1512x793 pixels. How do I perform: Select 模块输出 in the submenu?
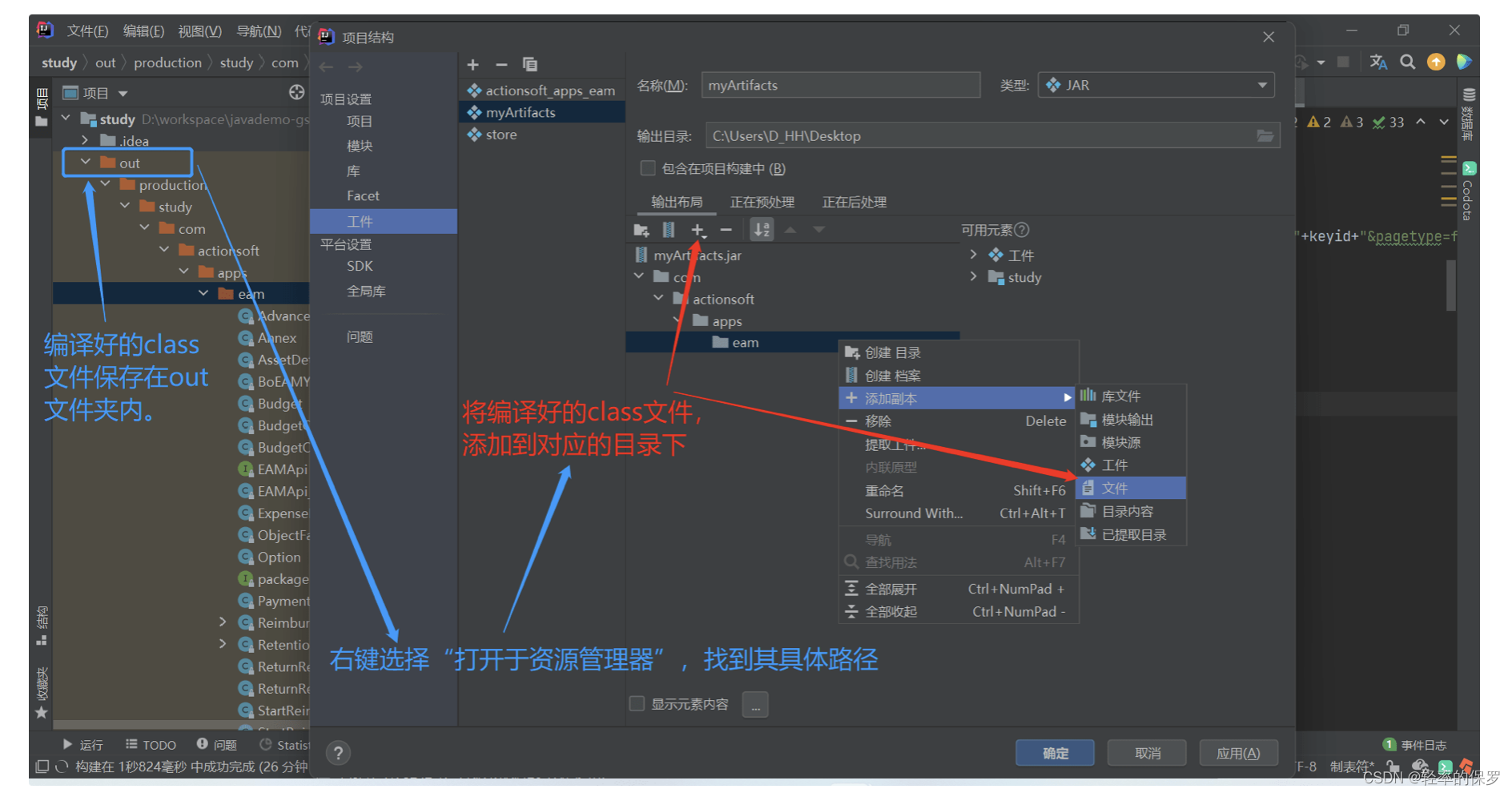[1131, 419]
